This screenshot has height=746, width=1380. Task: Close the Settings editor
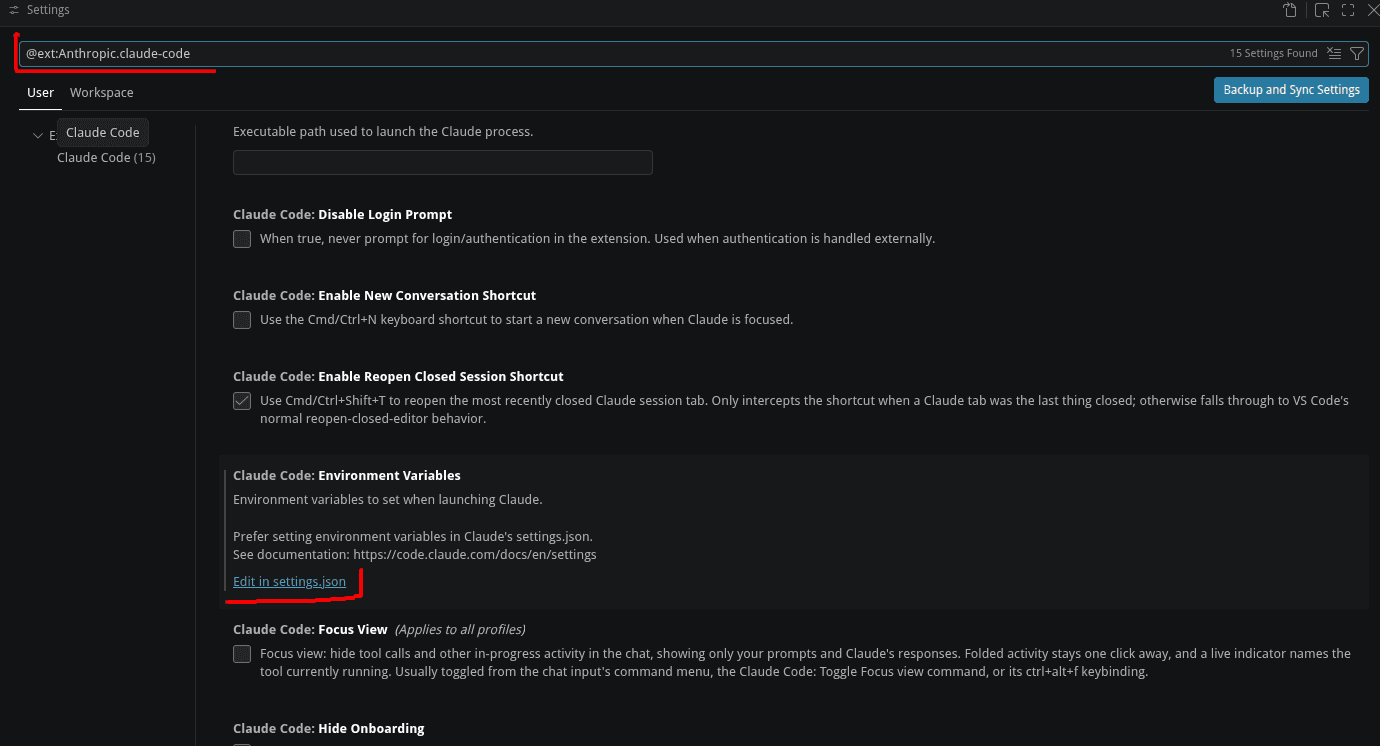tap(1372, 10)
